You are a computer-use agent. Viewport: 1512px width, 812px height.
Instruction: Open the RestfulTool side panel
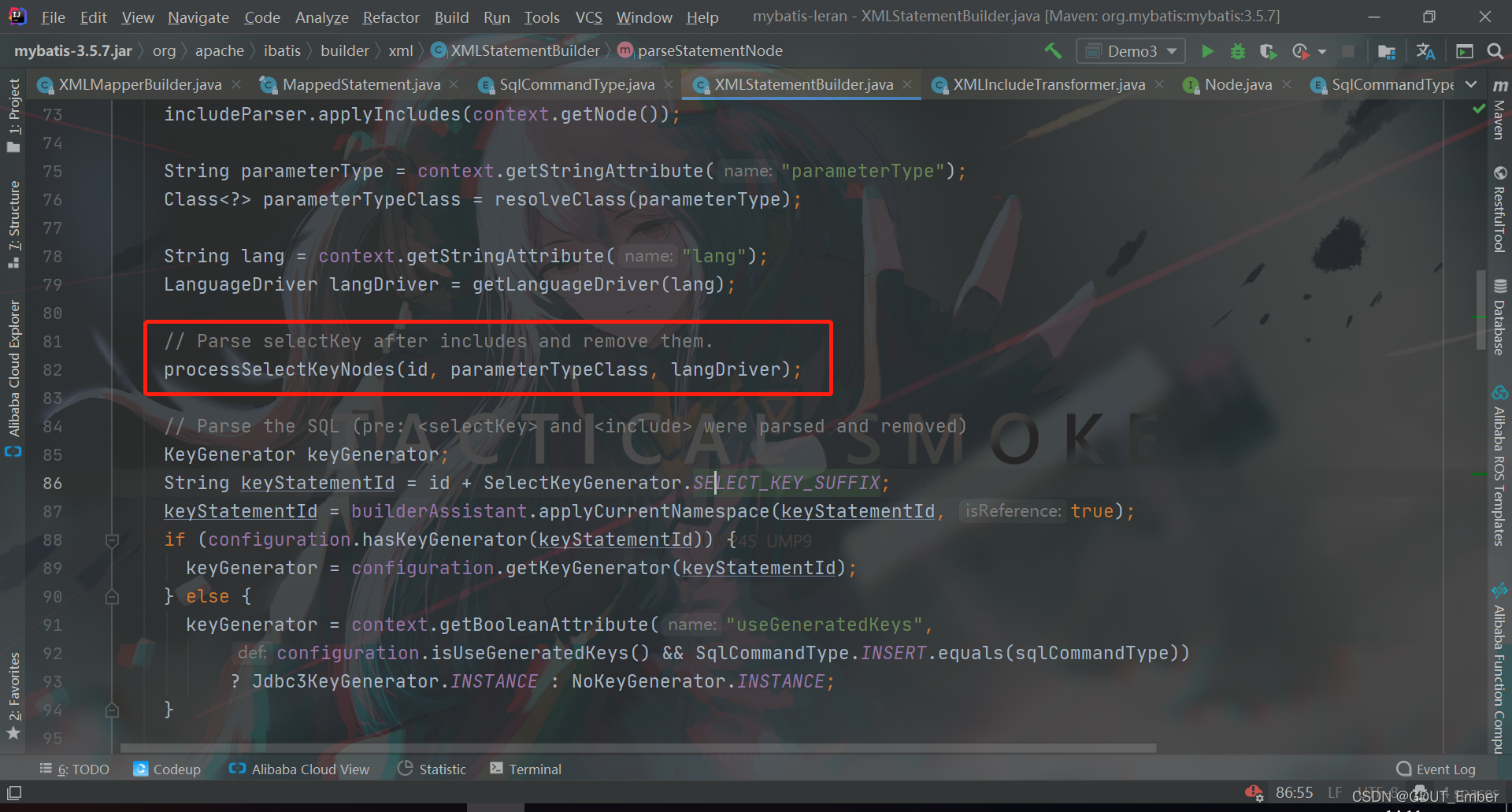[1499, 209]
